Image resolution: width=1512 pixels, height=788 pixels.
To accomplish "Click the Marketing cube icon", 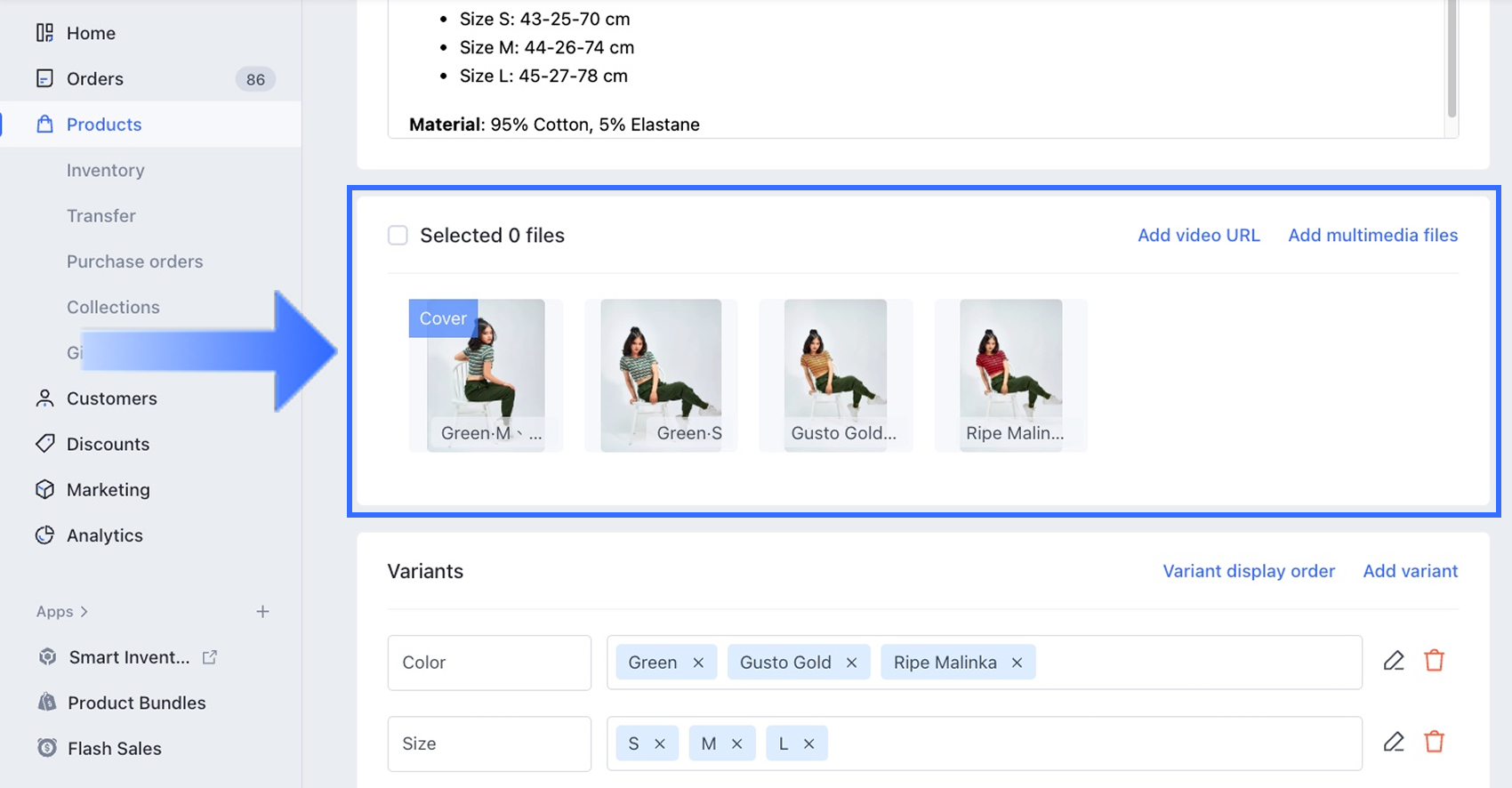I will pyautogui.click(x=44, y=489).
